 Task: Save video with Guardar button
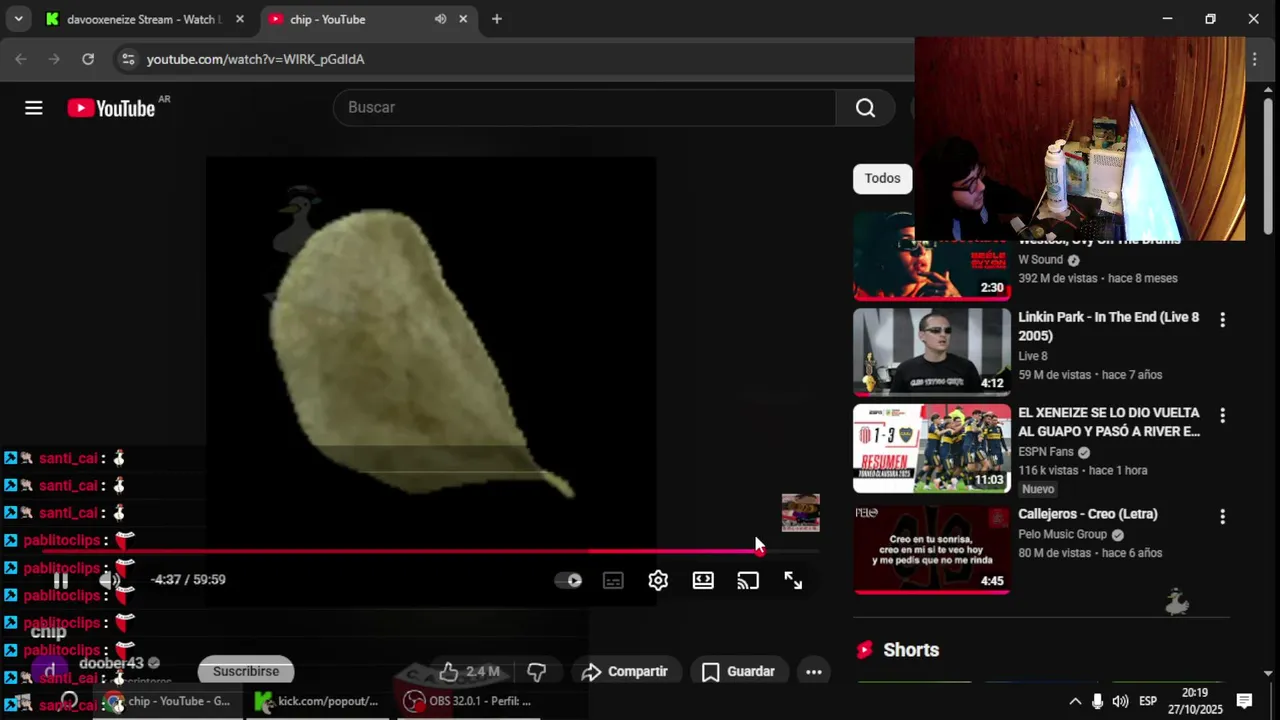738,672
